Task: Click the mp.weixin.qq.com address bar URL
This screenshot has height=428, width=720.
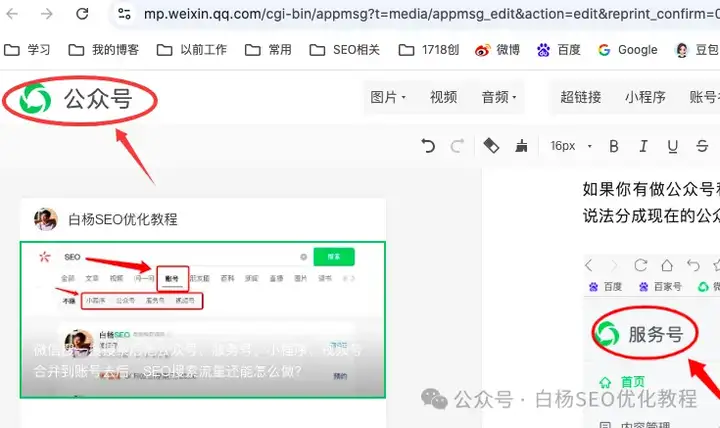Action: pos(431,14)
